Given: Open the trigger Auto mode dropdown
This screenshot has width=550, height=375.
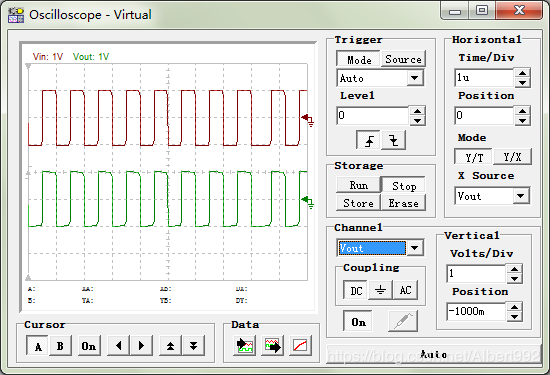Looking at the screenshot, I should 415,78.
